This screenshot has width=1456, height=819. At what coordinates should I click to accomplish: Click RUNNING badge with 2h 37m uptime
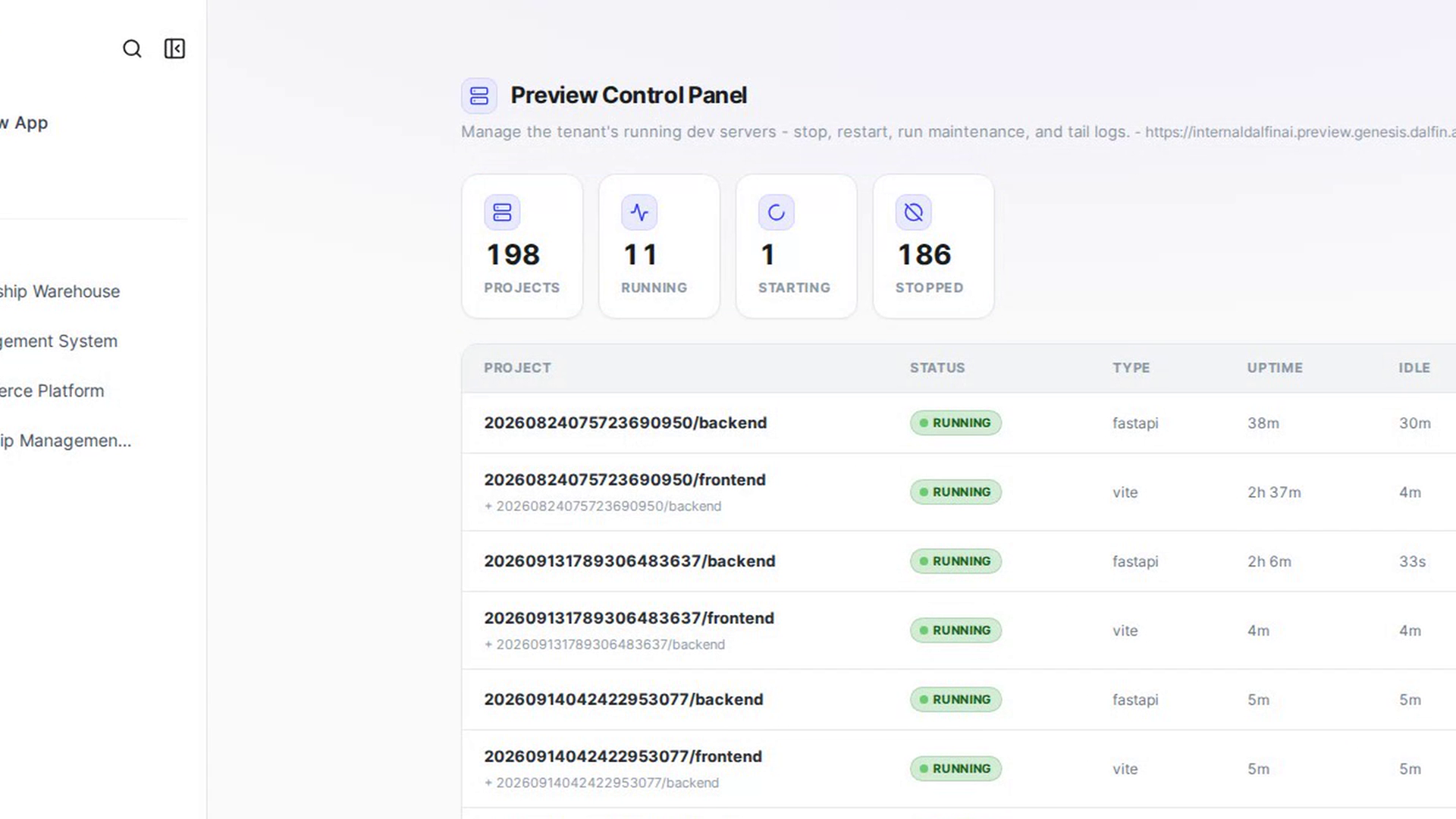(955, 492)
